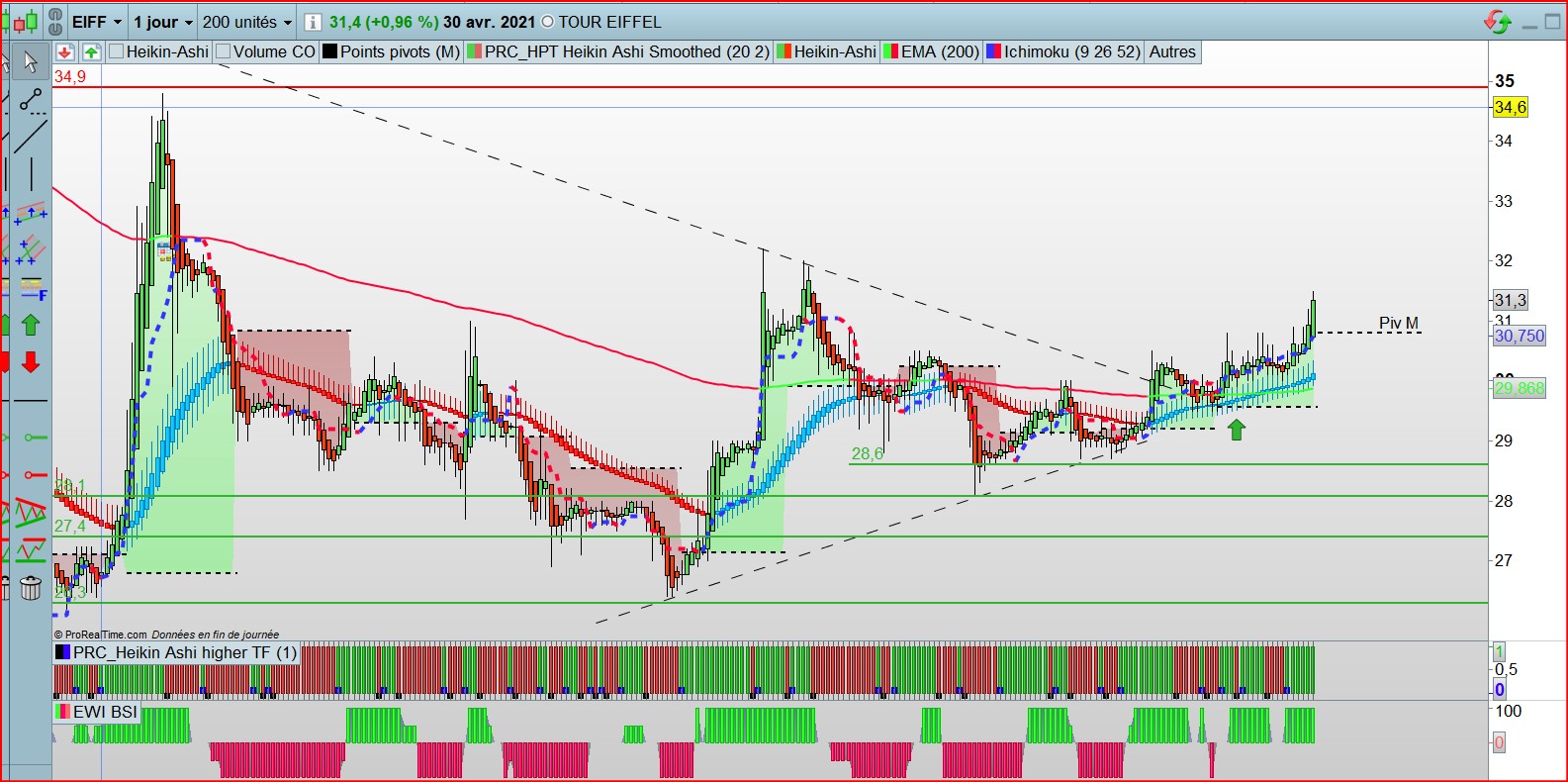The width and height of the screenshot is (1568, 782).
Task: Click the 30 avr. 2021 date
Action: point(489,22)
